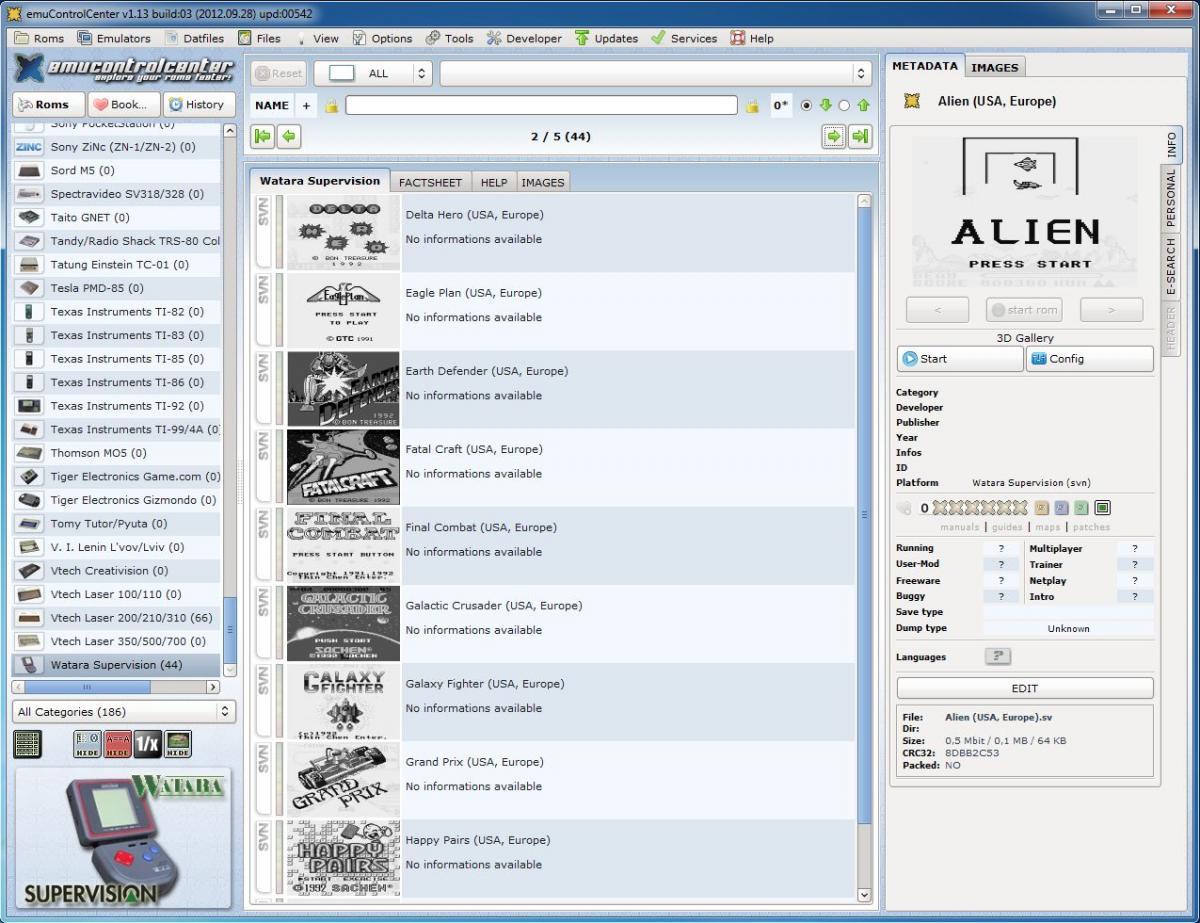Viewport: 1200px width, 923px height.
Task: Click the Galaxy Fighter game thumbnail
Action: [x=343, y=701]
